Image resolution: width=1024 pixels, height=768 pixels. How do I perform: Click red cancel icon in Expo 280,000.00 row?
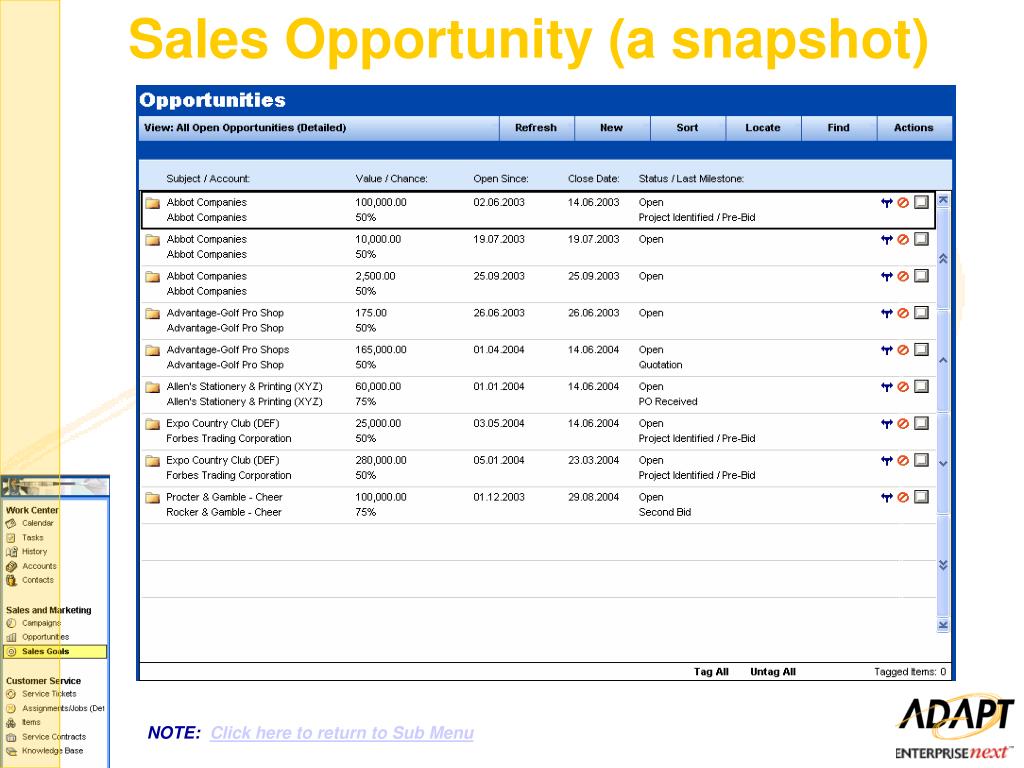(x=903, y=461)
